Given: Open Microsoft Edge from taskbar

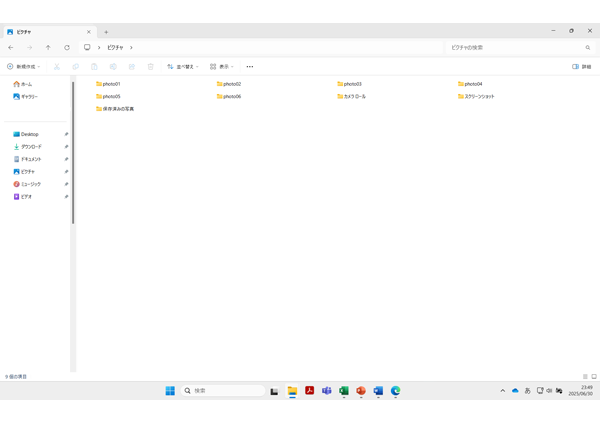Looking at the screenshot, I should pyautogui.click(x=396, y=391).
